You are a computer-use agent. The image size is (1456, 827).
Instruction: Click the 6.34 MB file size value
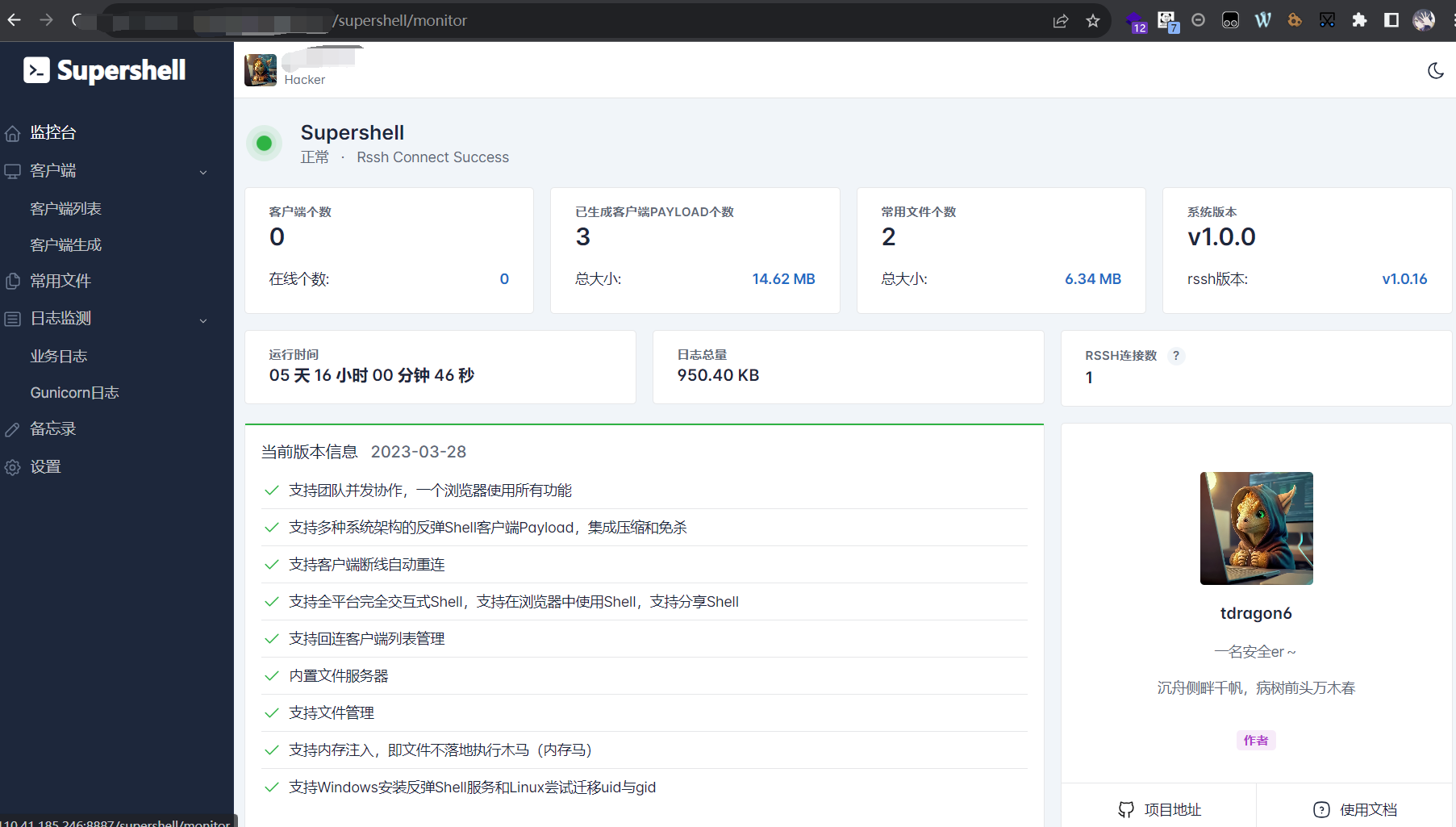[x=1092, y=279]
